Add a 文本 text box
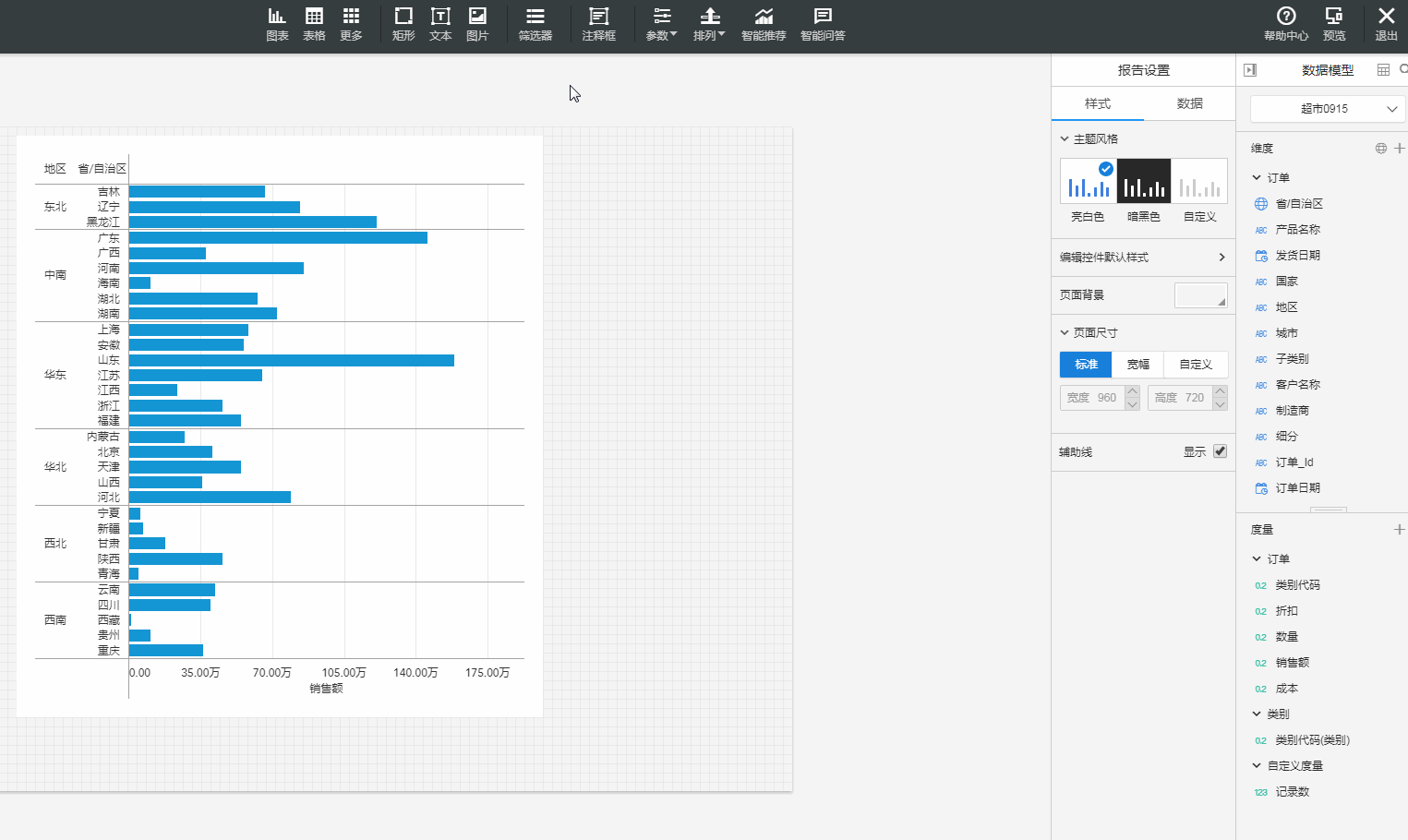Screen dimensions: 1408x840 [440, 24]
